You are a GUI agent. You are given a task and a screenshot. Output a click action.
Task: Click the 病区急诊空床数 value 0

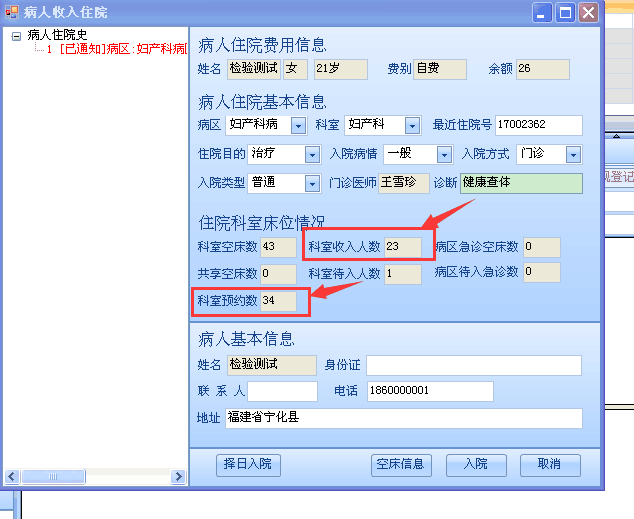pyautogui.click(x=542, y=247)
